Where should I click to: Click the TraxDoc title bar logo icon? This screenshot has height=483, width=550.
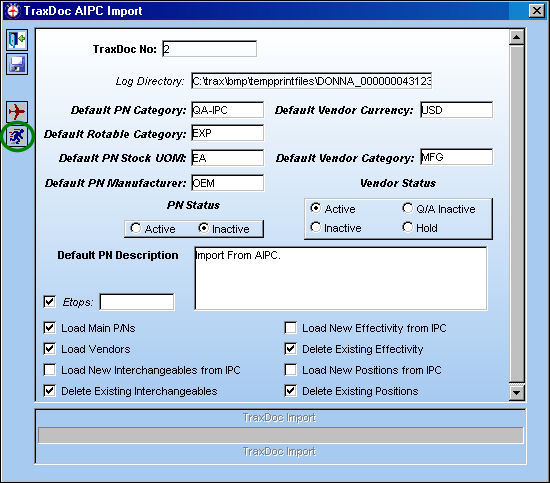[x=13, y=11]
